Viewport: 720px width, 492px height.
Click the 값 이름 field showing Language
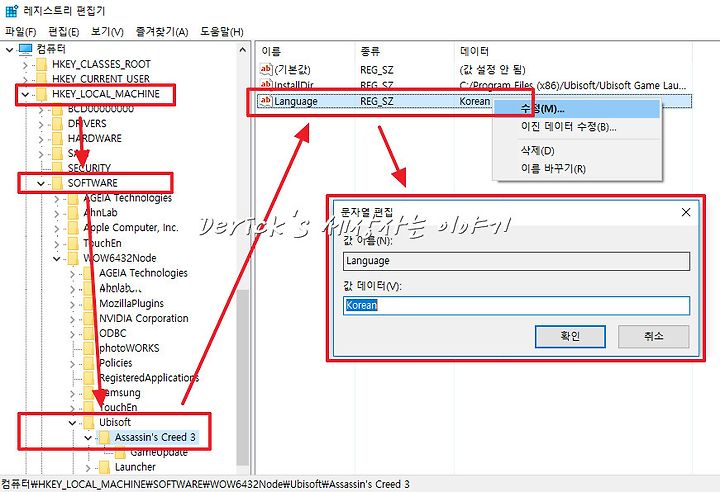[x=516, y=261]
